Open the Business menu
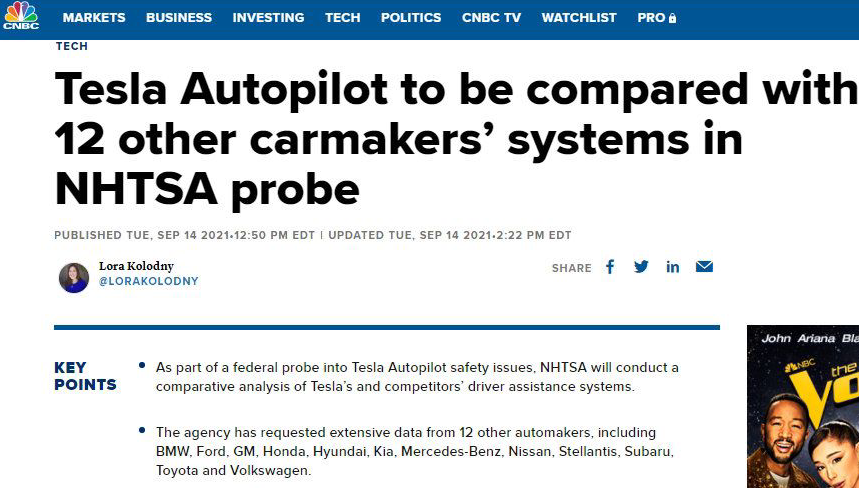The image size is (859, 488). coord(179,18)
